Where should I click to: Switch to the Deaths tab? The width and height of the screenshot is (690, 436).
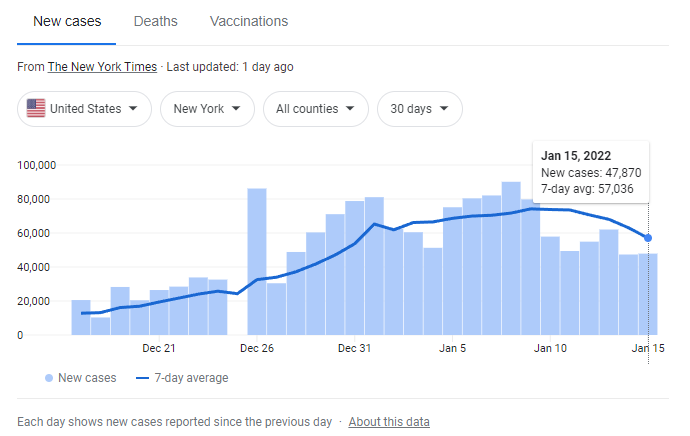pos(155,21)
